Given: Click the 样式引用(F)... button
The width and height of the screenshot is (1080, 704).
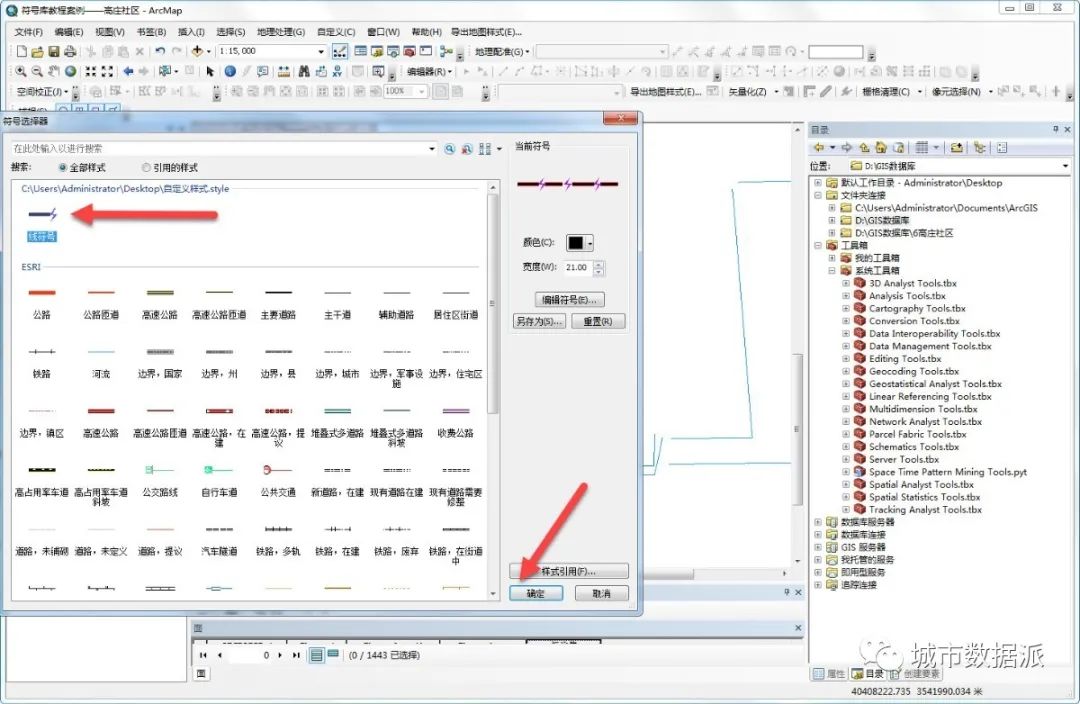Looking at the screenshot, I should 569,571.
